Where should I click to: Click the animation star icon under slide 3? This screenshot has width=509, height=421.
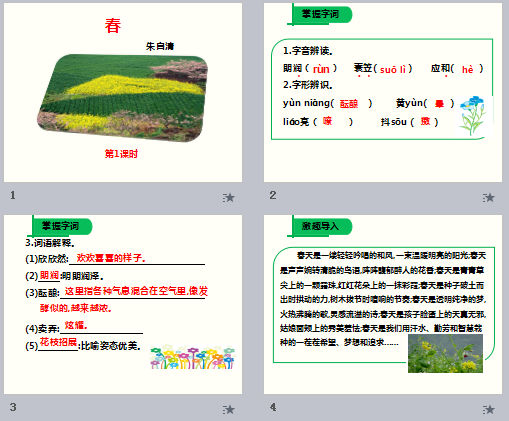(x=229, y=409)
